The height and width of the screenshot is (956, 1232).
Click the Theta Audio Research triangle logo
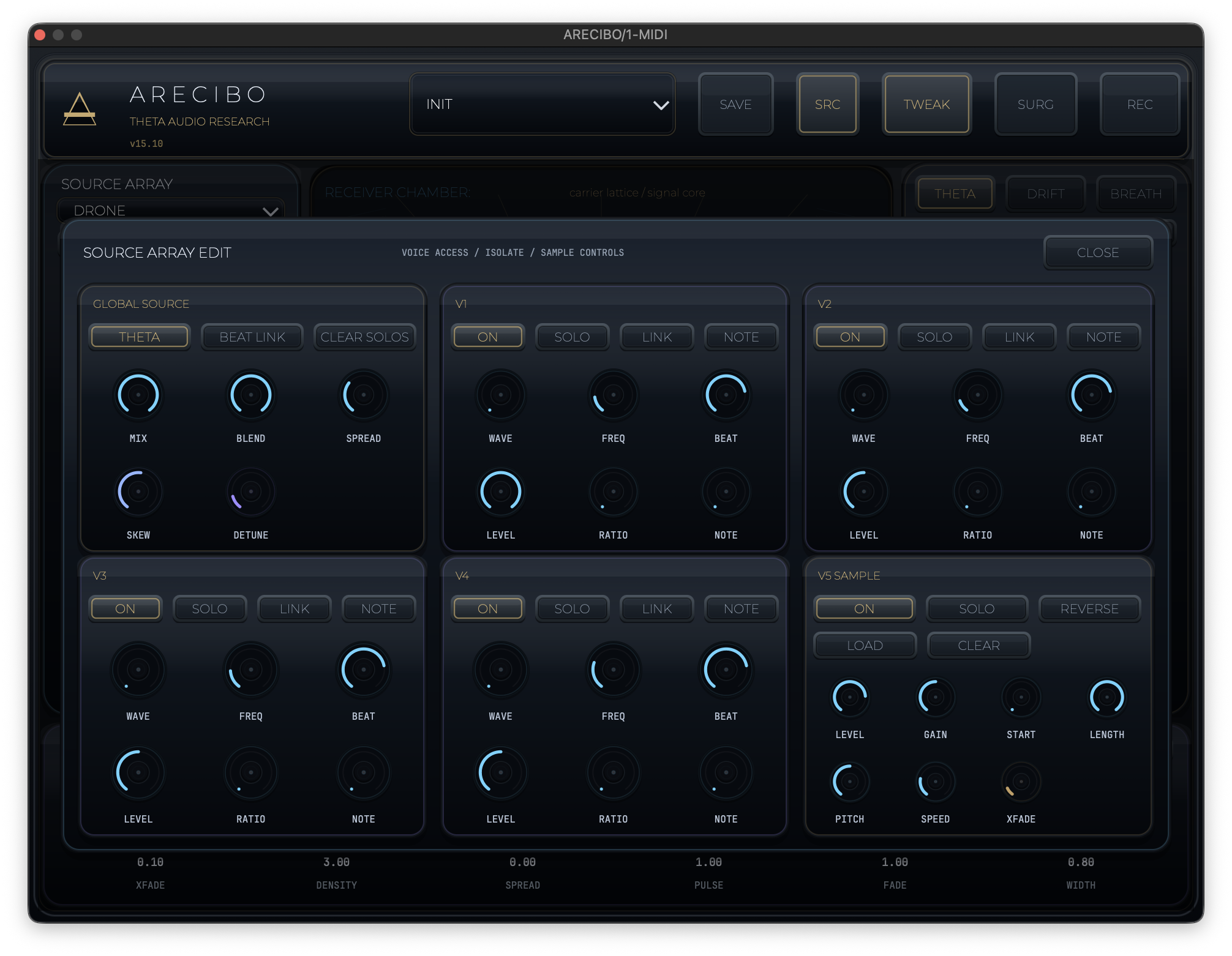(80, 109)
